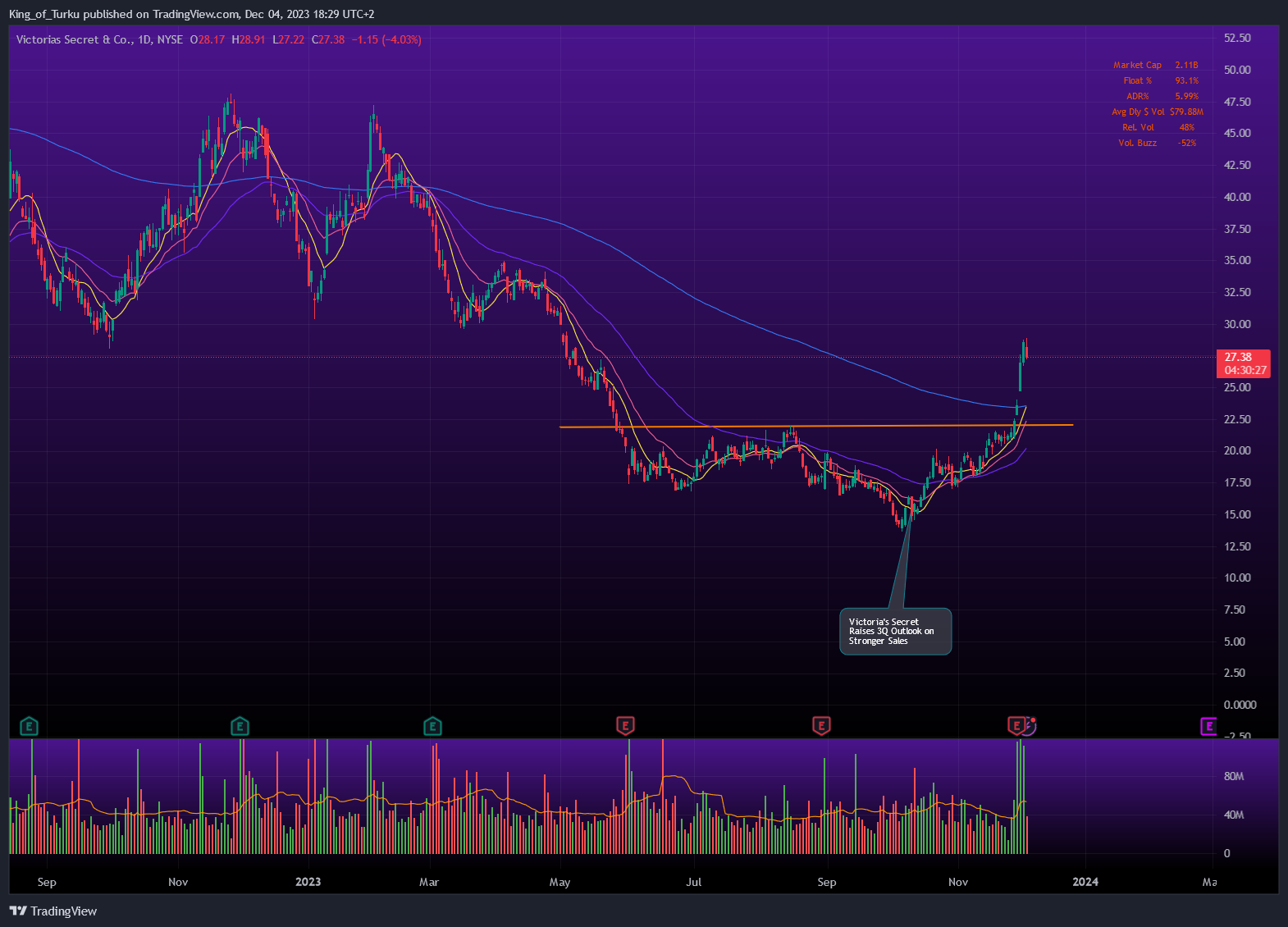The width and height of the screenshot is (1288, 927).
Task: Open the red earnings marker near June
Action: [625, 726]
